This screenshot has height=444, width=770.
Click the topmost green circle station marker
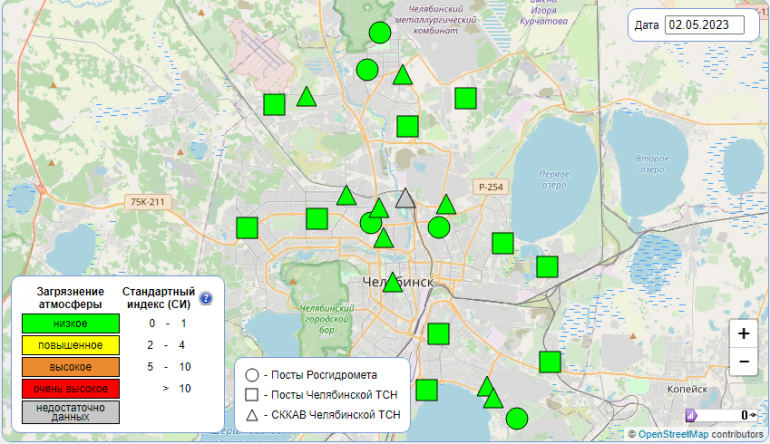point(380,33)
